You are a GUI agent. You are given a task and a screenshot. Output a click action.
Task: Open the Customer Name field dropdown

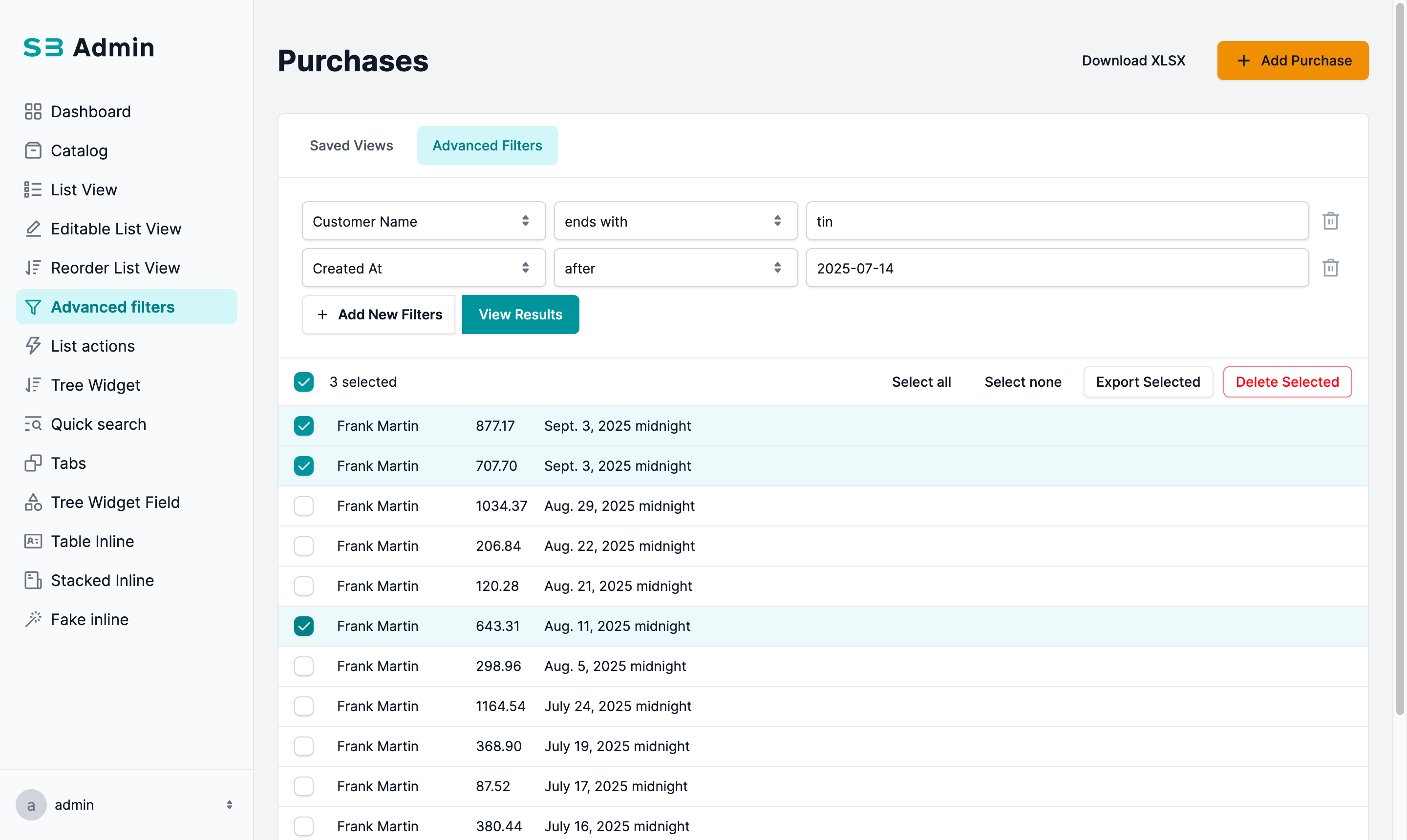[423, 221]
